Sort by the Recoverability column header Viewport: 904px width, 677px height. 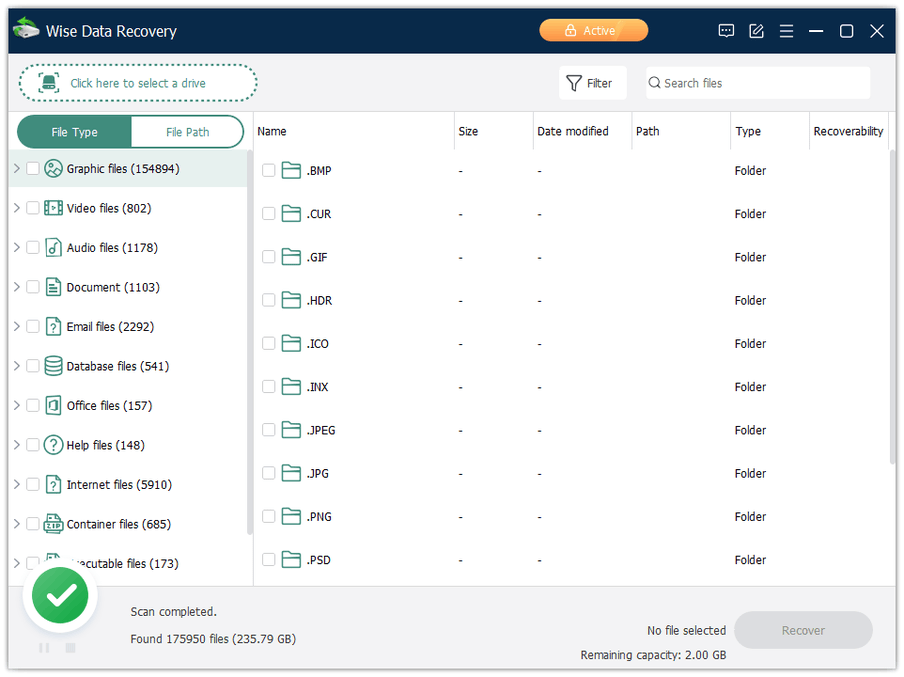[848, 131]
